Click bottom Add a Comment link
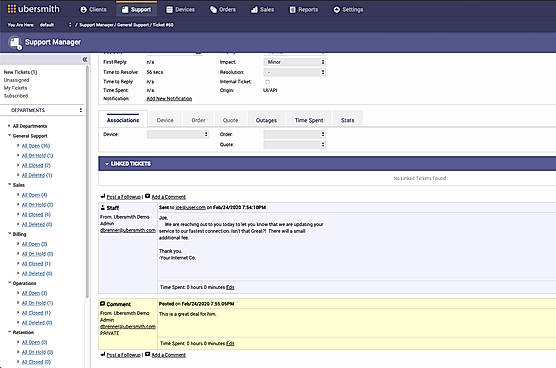This screenshot has height=368, width=556. (x=168, y=355)
